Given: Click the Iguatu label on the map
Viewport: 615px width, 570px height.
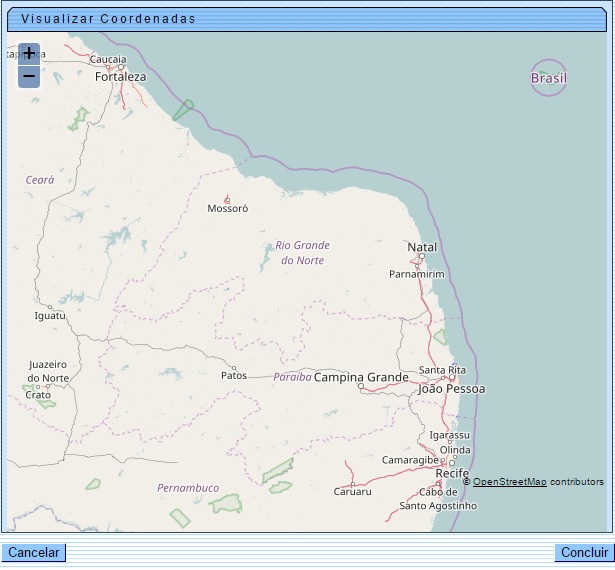Looking at the screenshot, I should click(x=50, y=316).
